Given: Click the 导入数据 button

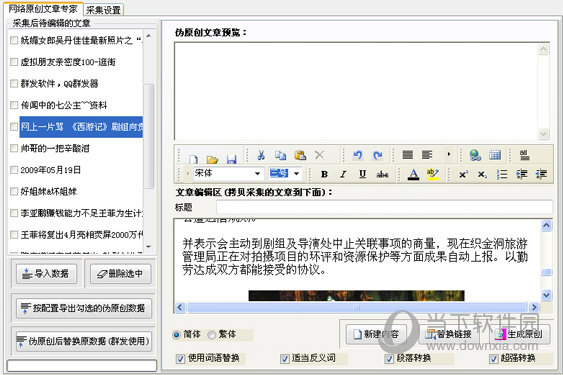Looking at the screenshot, I should [46, 274].
